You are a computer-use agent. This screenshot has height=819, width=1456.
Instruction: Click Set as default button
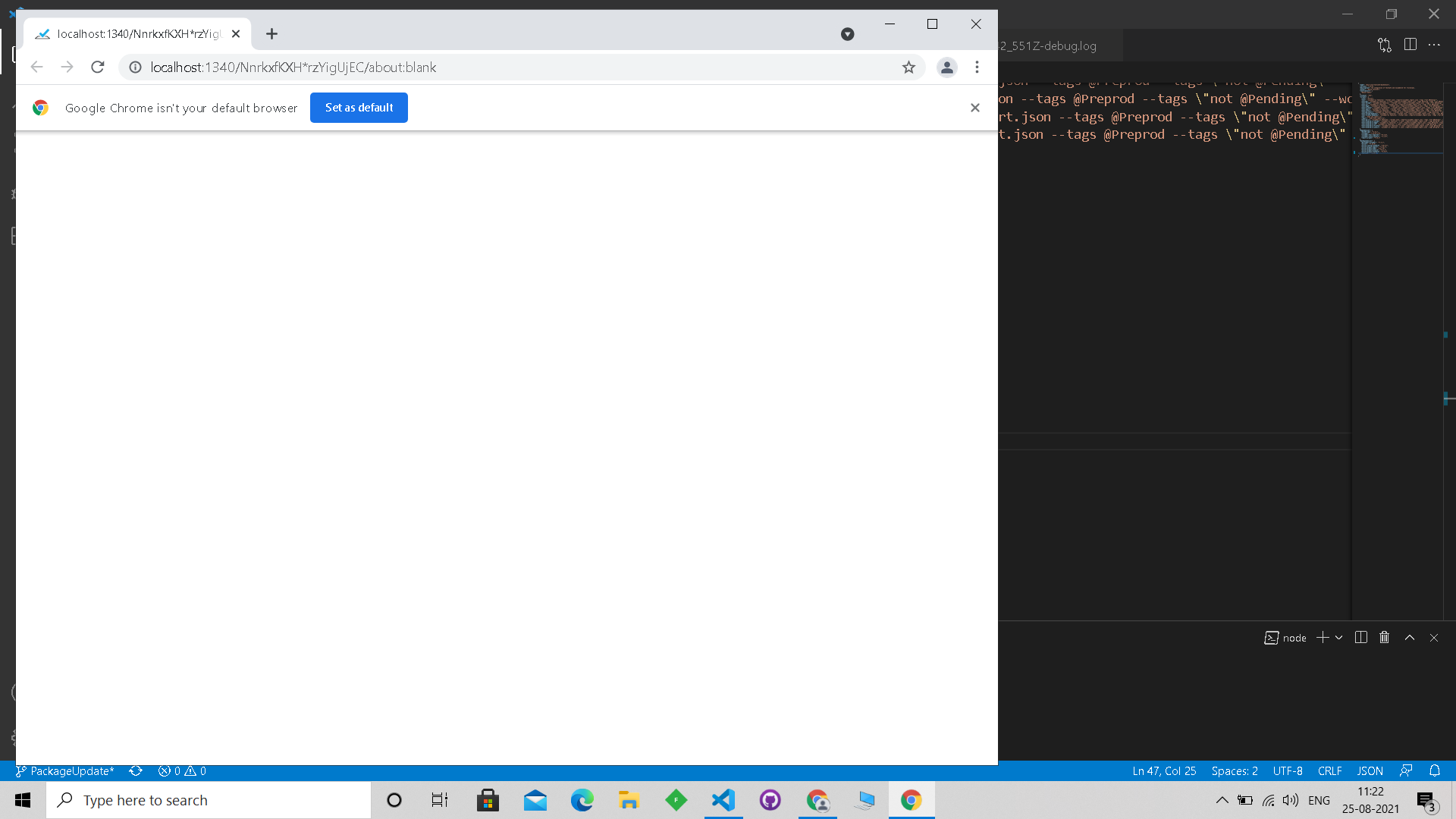(x=359, y=108)
